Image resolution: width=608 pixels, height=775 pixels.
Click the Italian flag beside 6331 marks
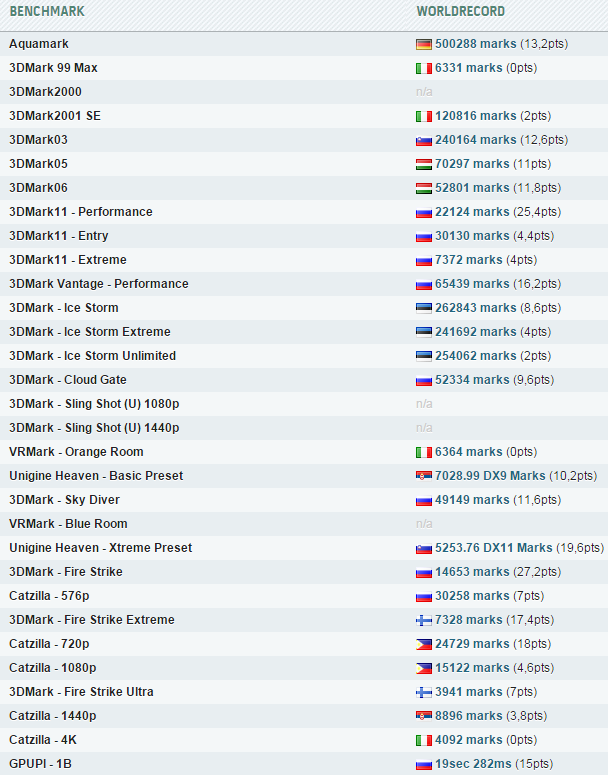pyautogui.click(x=424, y=68)
